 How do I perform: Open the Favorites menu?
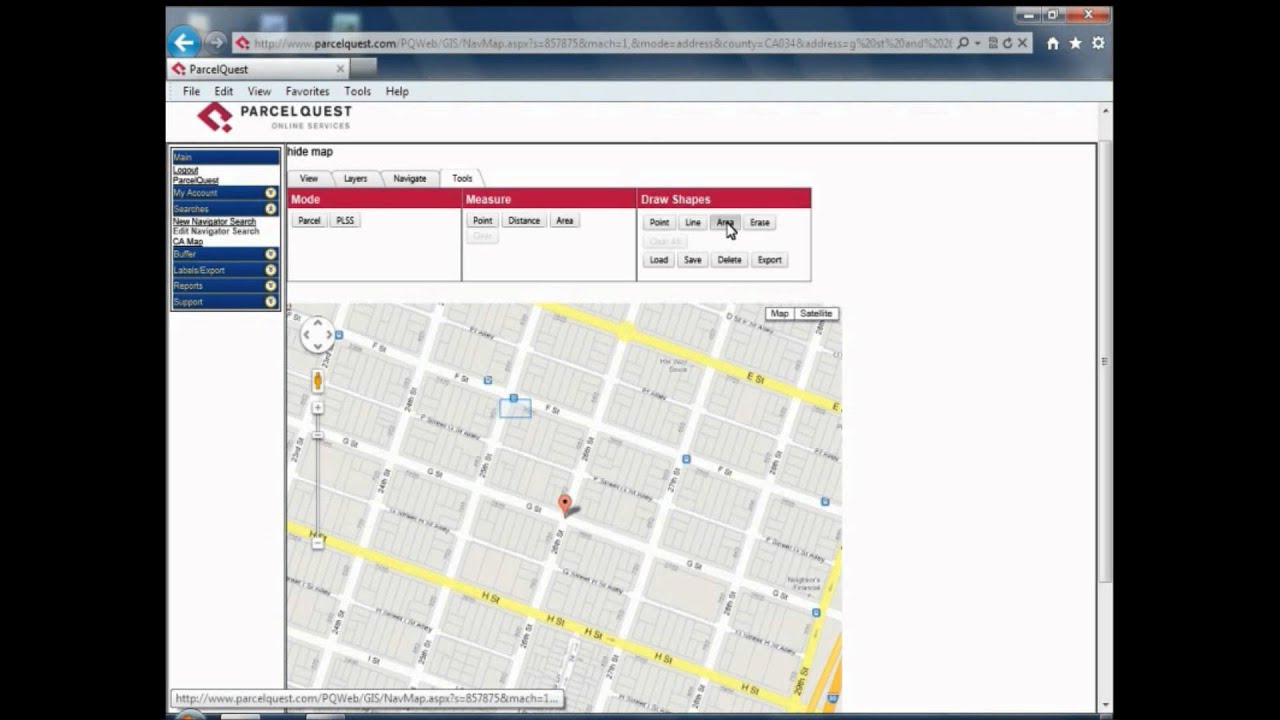pos(307,91)
